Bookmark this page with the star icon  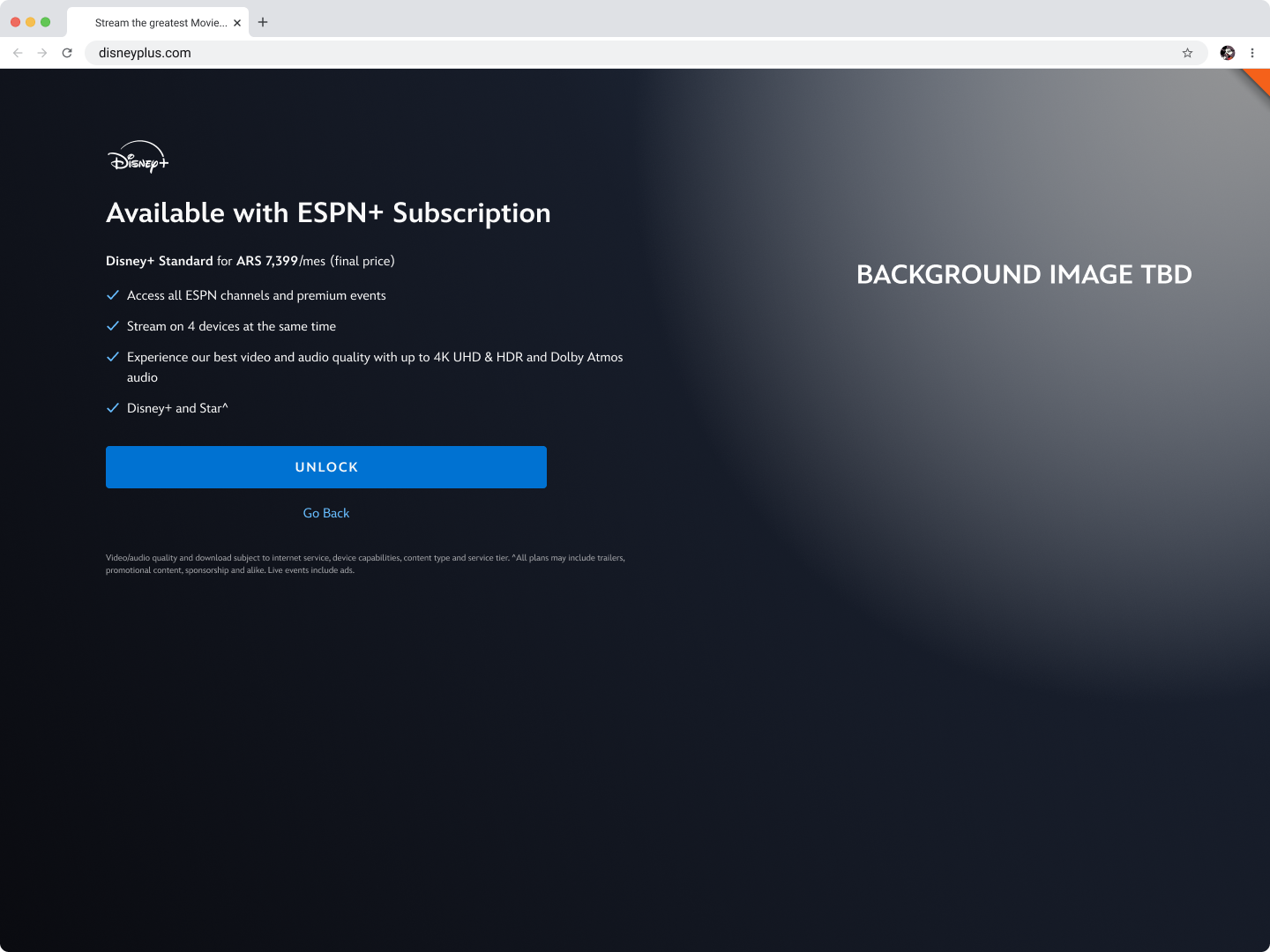(1187, 53)
